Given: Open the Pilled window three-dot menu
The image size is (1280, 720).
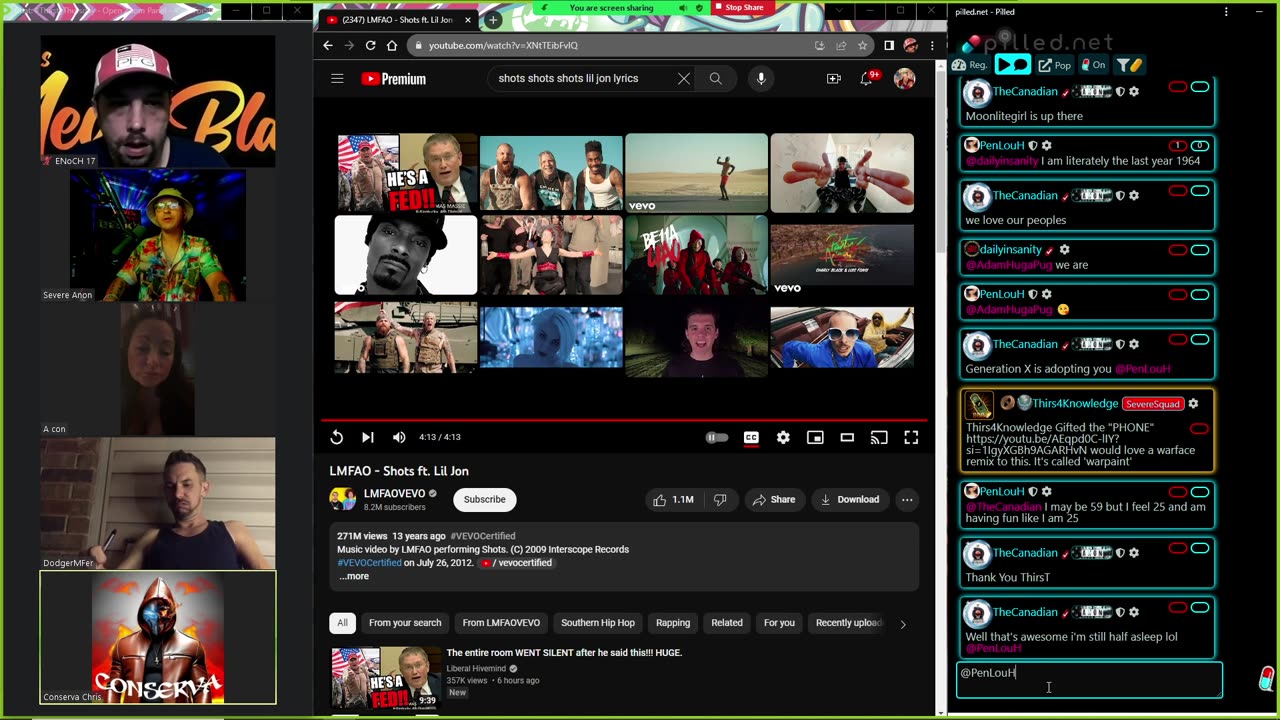Looking at the screenshot, I should 1226,12.
